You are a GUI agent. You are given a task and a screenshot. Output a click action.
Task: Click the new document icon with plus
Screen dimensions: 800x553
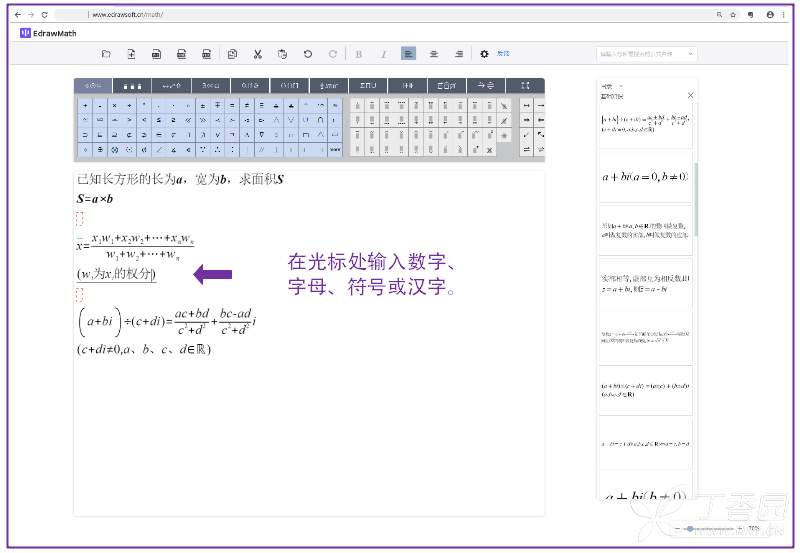pos(131,54)
